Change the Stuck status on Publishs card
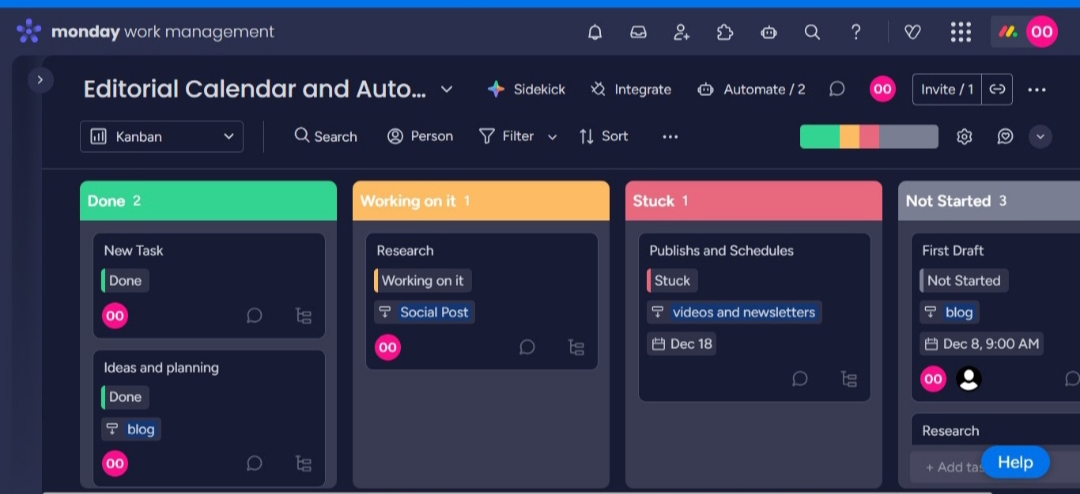Screen dimensions: 1080x494 click(672, 280)
